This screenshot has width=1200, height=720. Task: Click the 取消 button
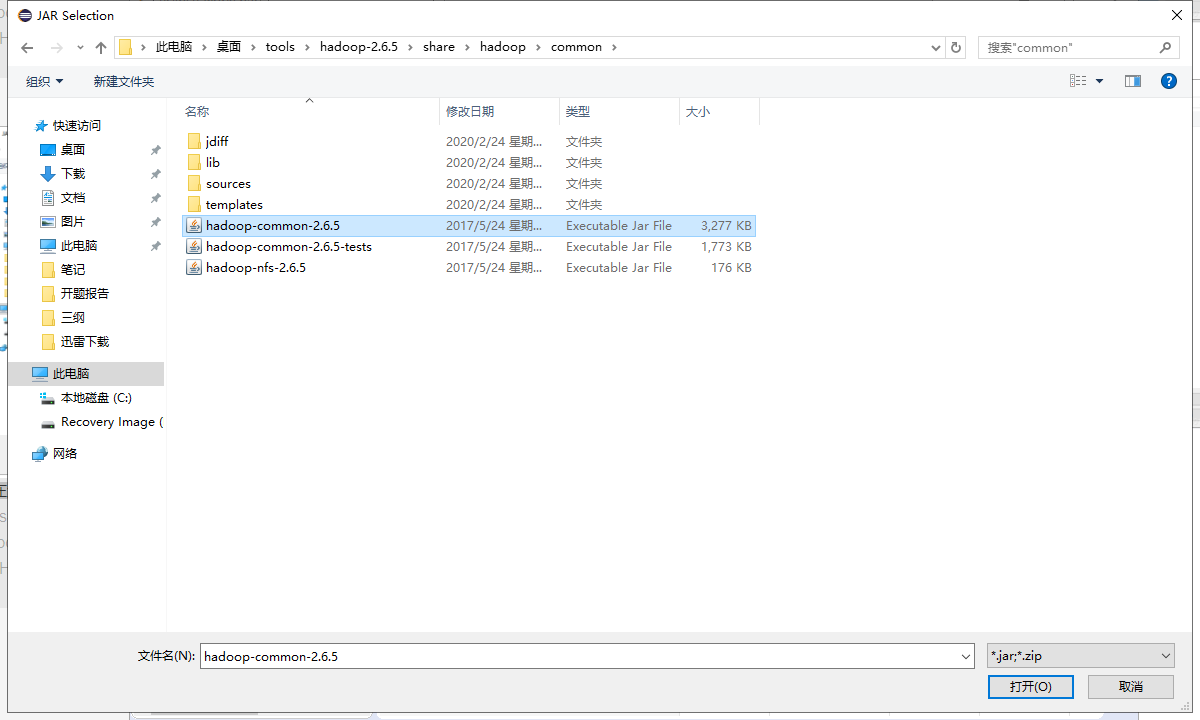coord(1131,687)
